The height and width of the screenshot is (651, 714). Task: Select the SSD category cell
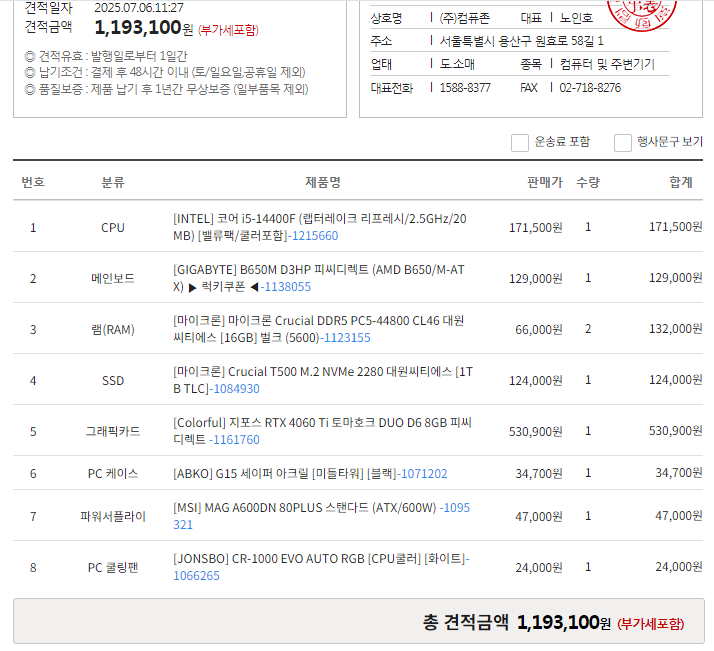[112, 380]
